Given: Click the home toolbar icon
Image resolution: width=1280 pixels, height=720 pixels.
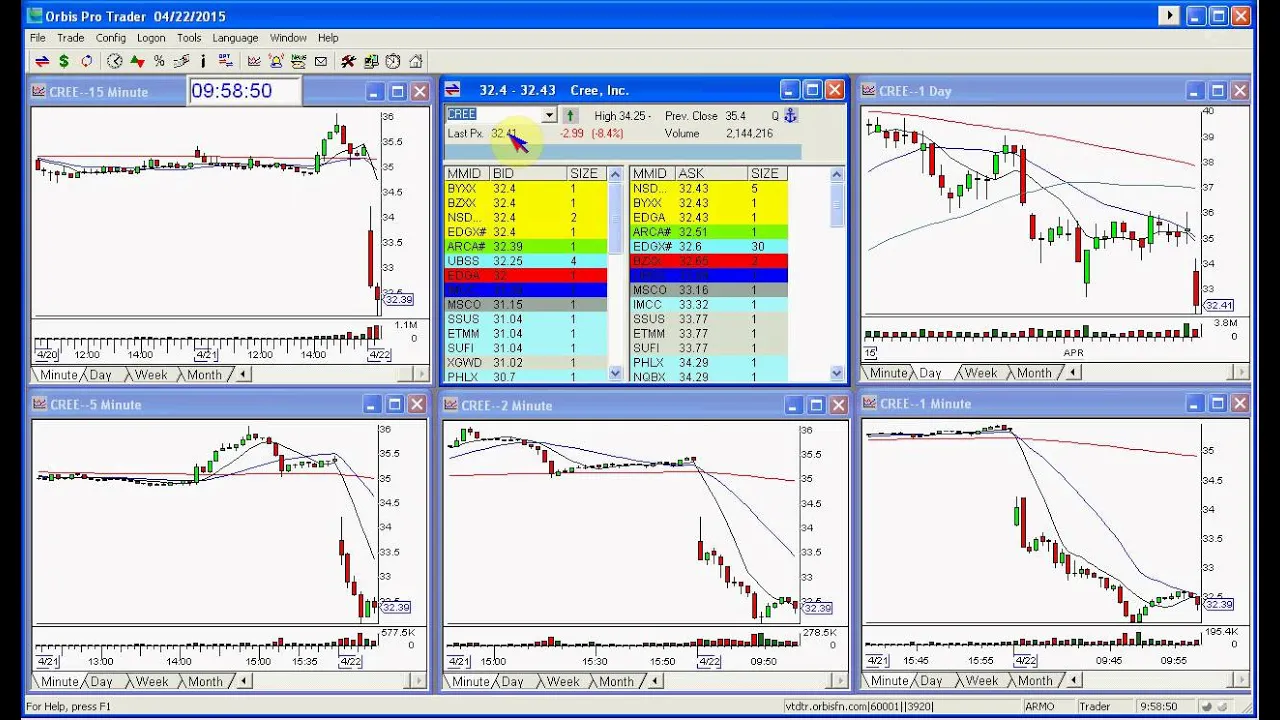Looking at the screenshot, I should click(416, 61).
